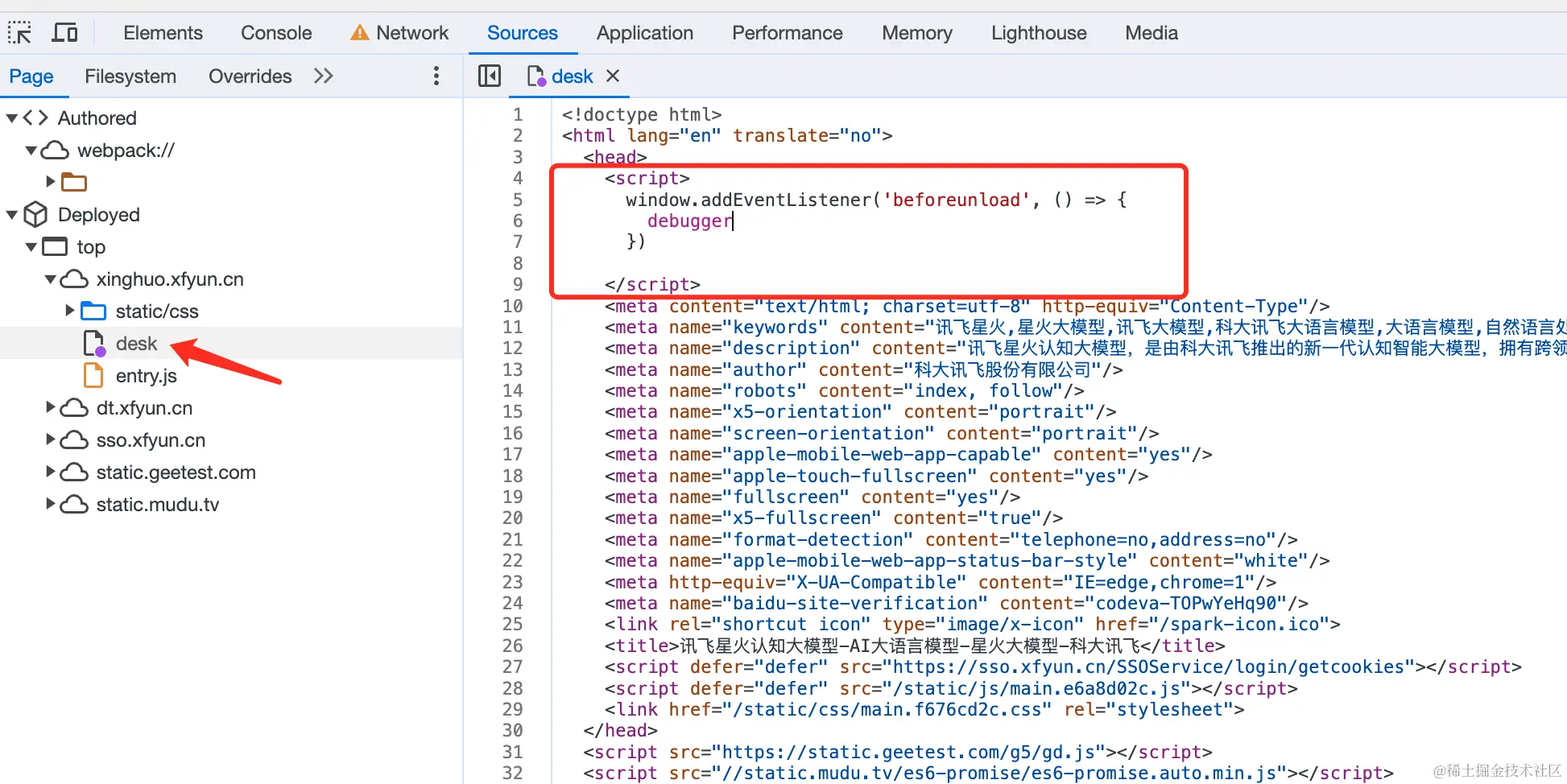Show more navigator tabs chevron
The height and width of the screenshot is (784, 1567).
tap(324, 76)
